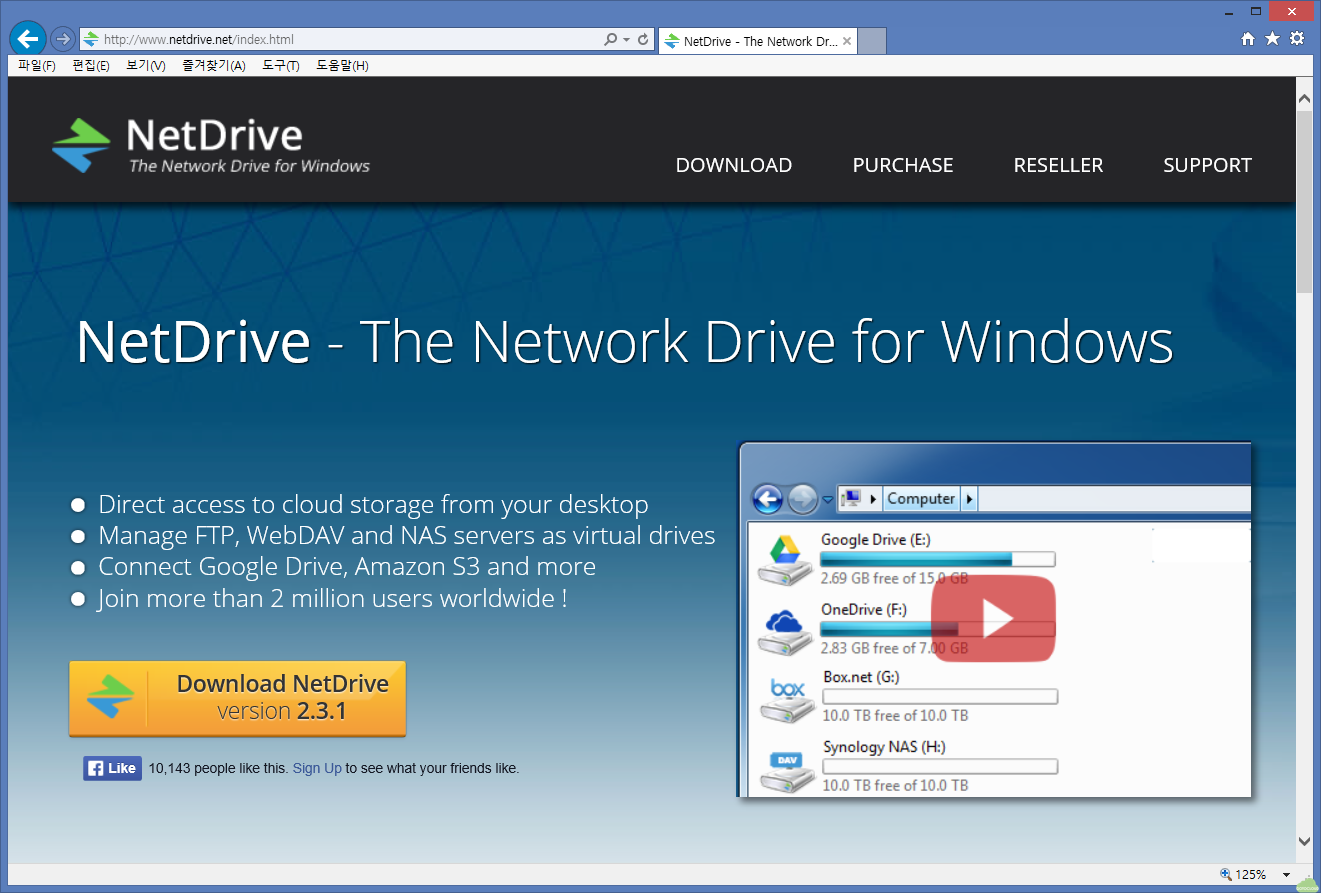Image resolution: width=1321 pixels, height=893 pixels.
Task: Click the Synology NAS (H:) capacity bar
Action: click(x=940, y=767)
